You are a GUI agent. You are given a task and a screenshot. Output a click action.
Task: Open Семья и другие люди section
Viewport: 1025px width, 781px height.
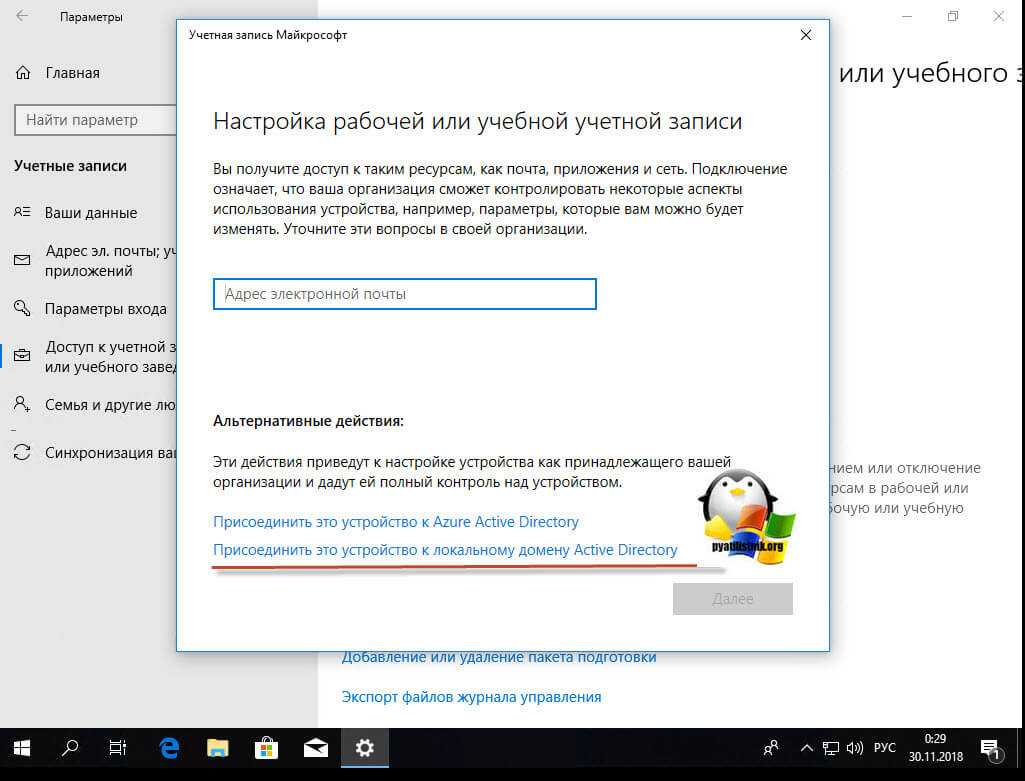(110, 405)
